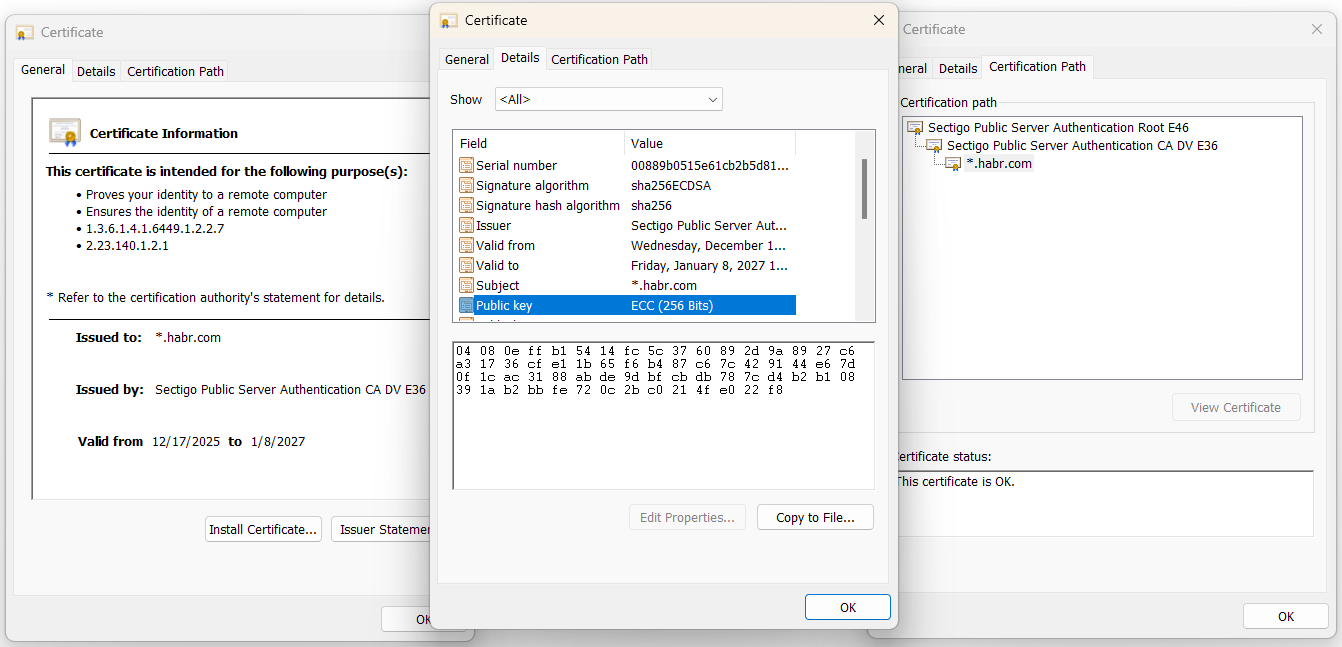Click the value ECC (256 Bits)
Screen dimensions: 1342x647
(x=672, y=306)
